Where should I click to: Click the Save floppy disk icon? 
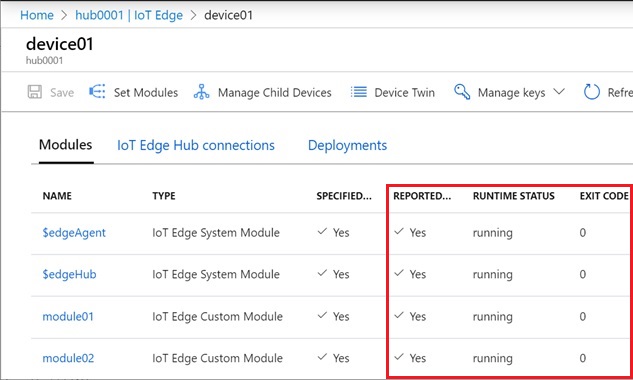35,92
